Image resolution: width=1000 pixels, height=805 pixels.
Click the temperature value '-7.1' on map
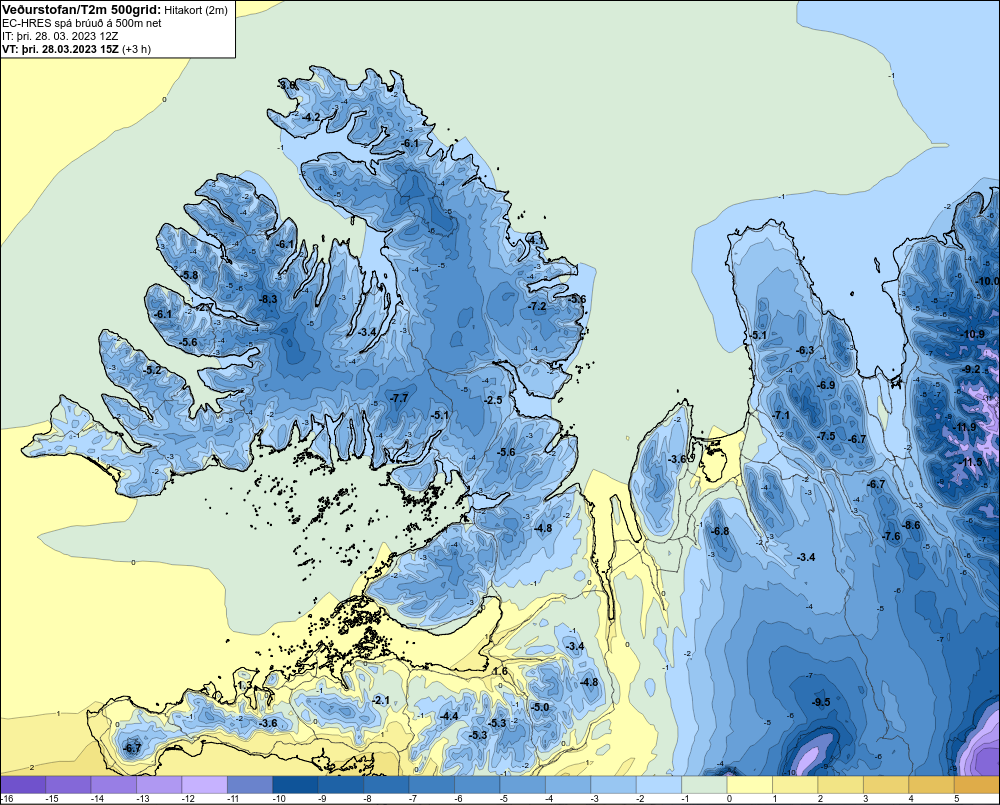pos(781,415)
